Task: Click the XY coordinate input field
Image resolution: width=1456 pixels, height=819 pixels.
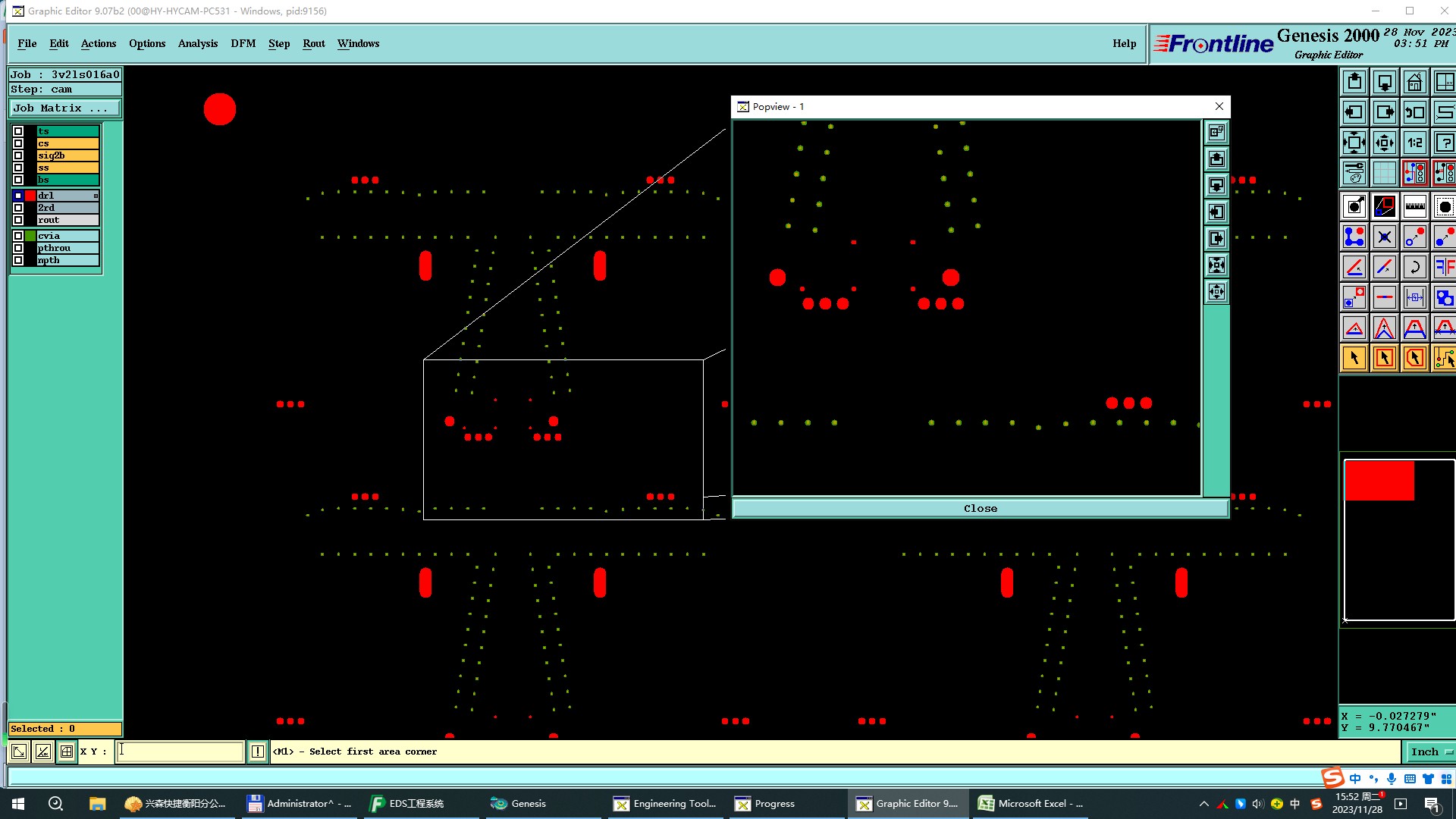Action: click(x=180, y=752)
